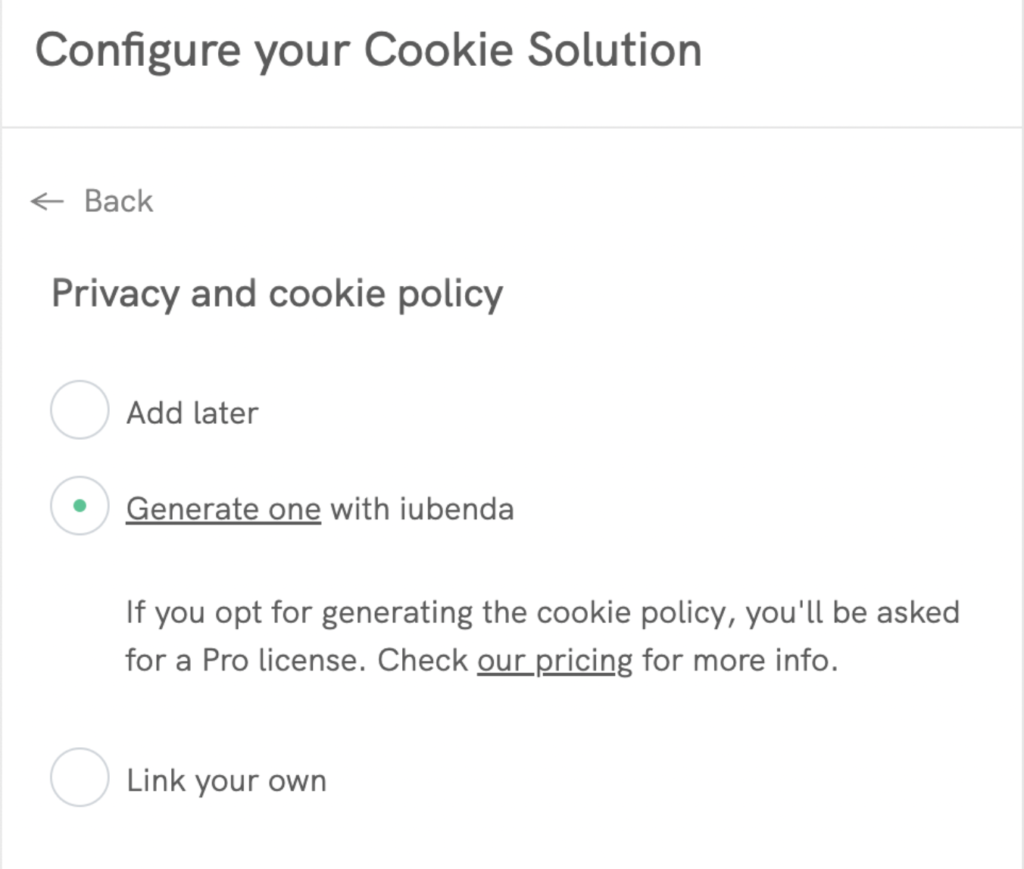Click the 'with iubenda' label text
Image resolution: width=1024 pixels, height=869 pixels.
(422, 509)
